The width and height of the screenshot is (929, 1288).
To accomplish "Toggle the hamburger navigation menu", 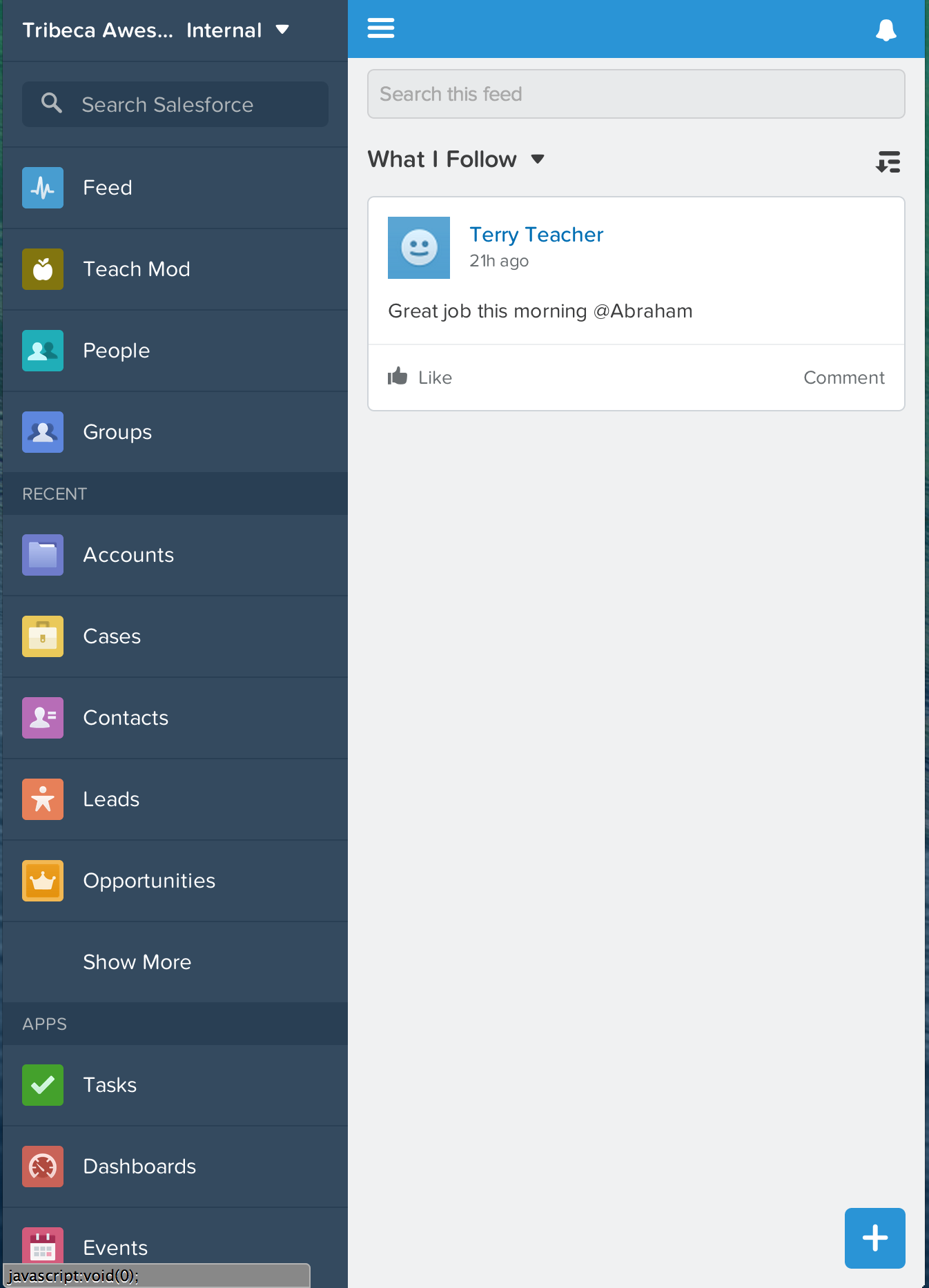I will coord(381,28).
